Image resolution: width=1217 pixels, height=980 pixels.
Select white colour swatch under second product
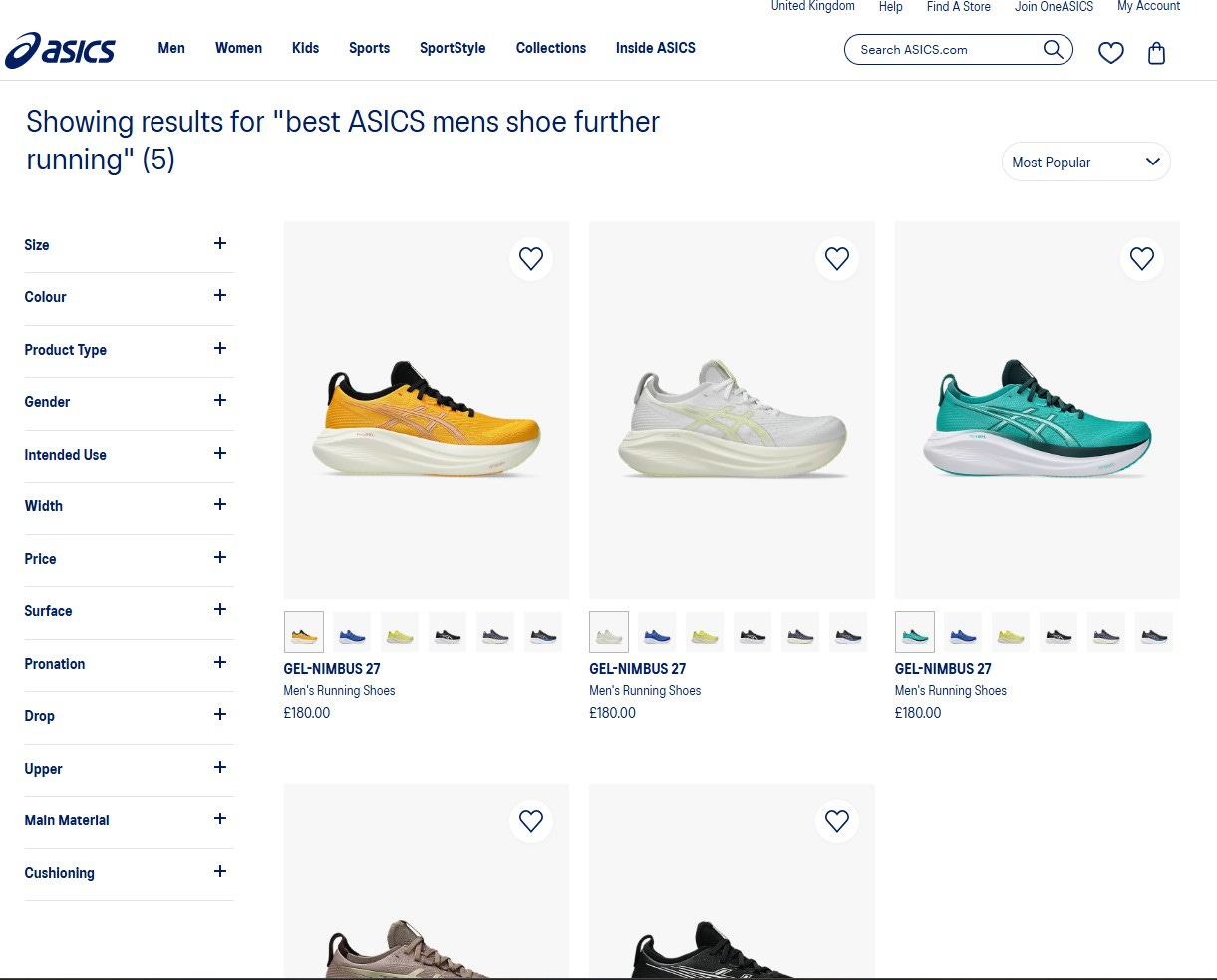[609, 632]
